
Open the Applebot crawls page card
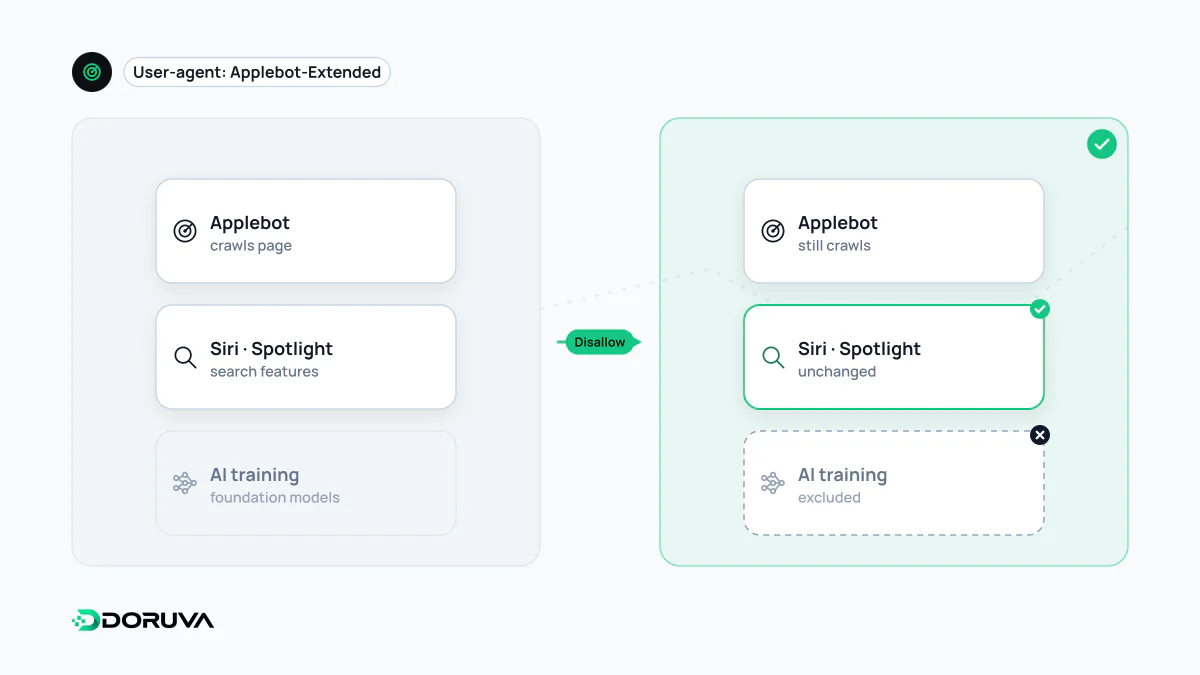[x=306, y=231]
